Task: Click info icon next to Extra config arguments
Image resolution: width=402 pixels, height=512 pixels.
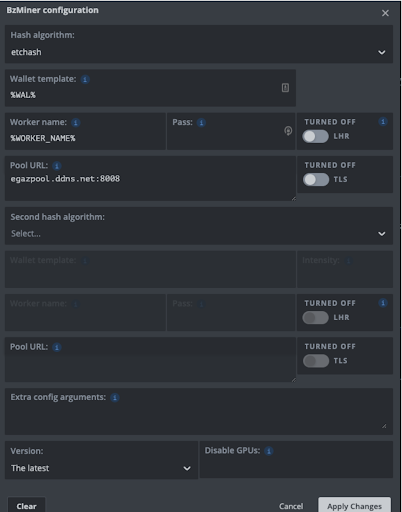Action: point(115,398)
